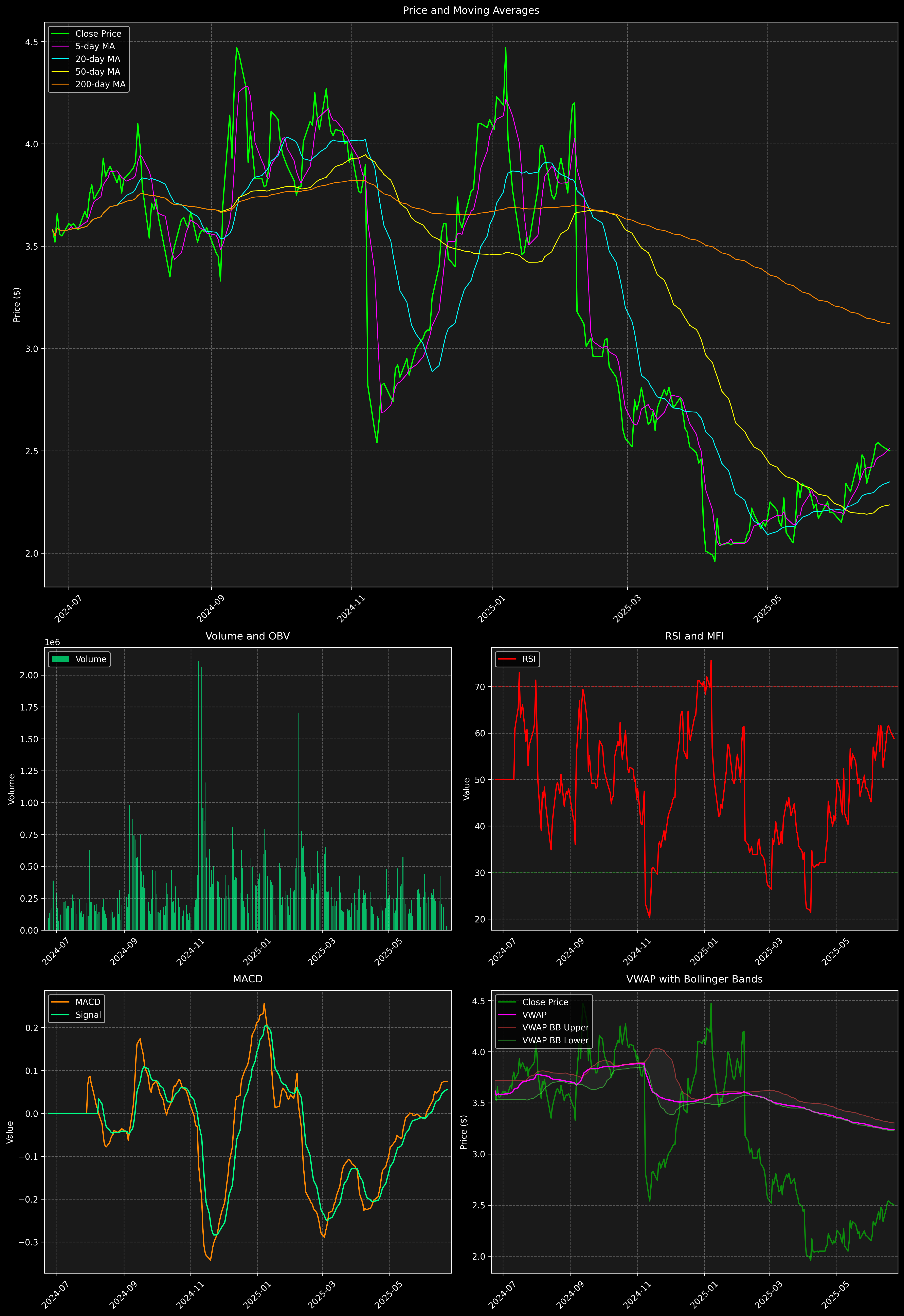Click 'Price ($)' axis label of VWAP chart

(464, 1132)
